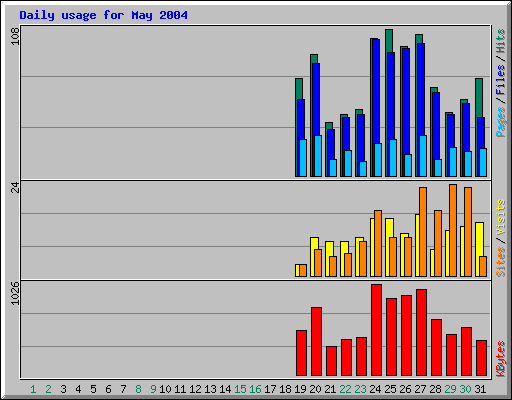Click day 11 on the x-axis
The height and width of the screenshot is (400, 512).
tap(180, 389)
